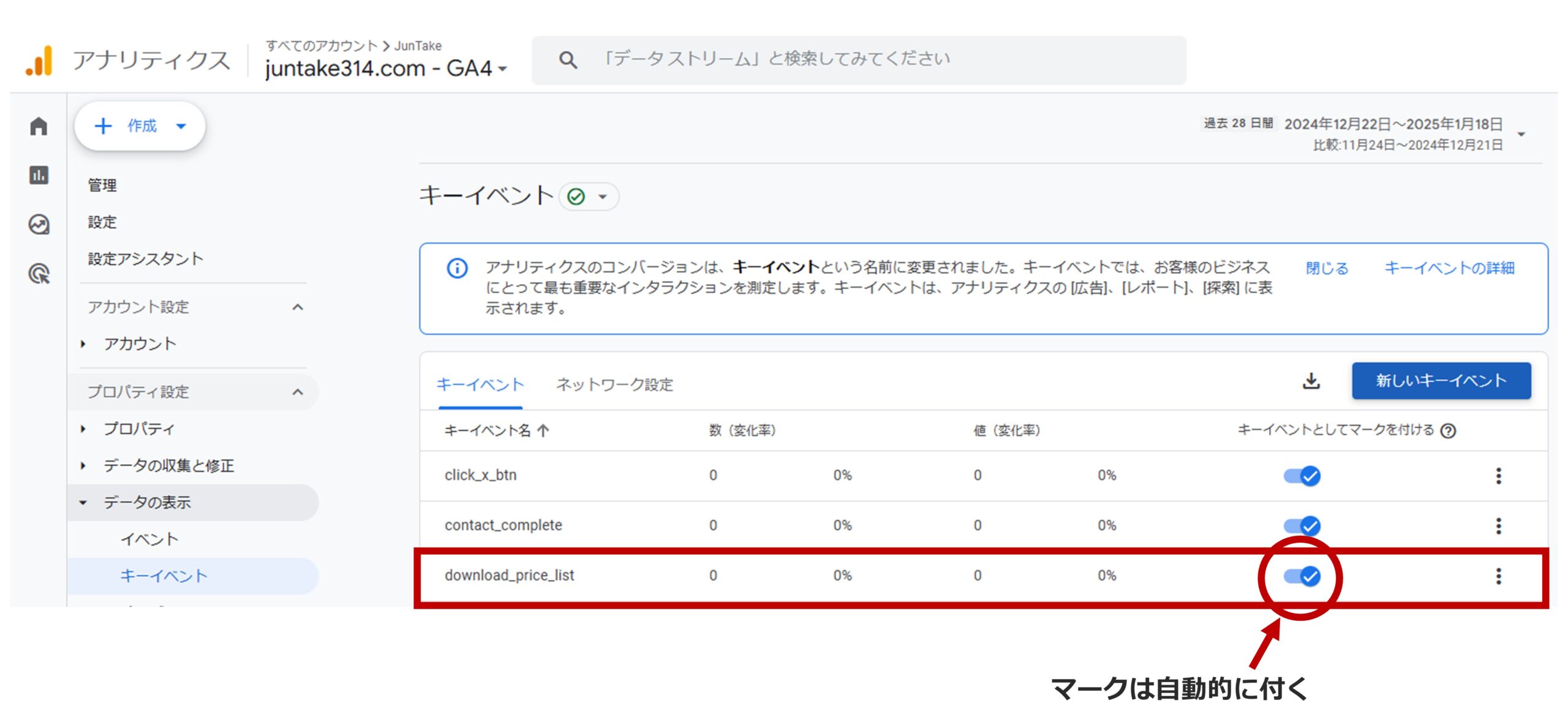Open the three-dot menu for contact_complete
Screen dimensions: 1568x728
[x=1498, y=525]
